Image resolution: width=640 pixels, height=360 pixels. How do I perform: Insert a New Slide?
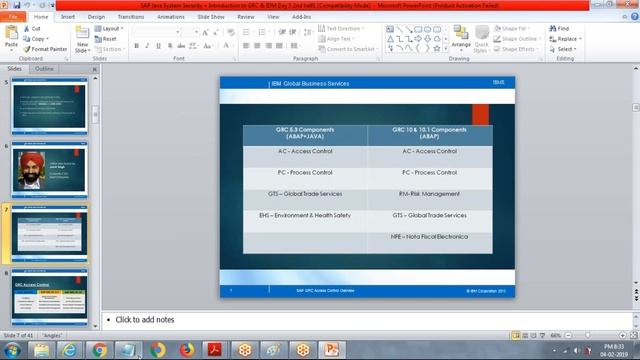pyautogui.click(x=82, y=40)
